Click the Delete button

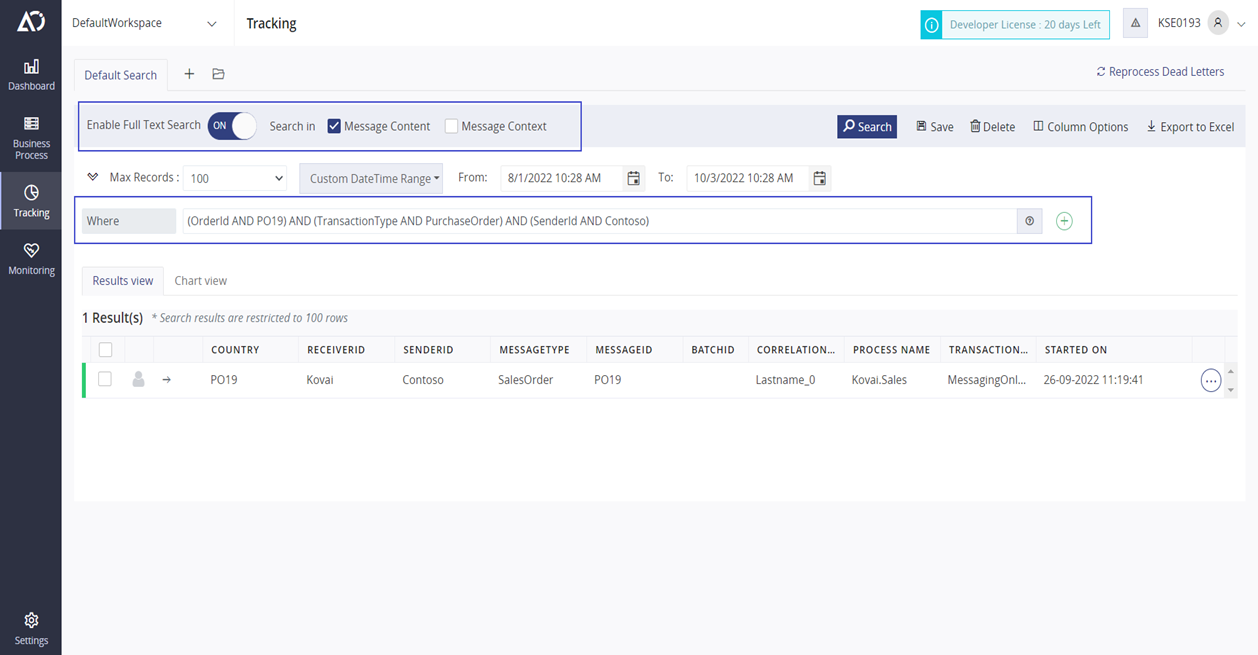992,127
